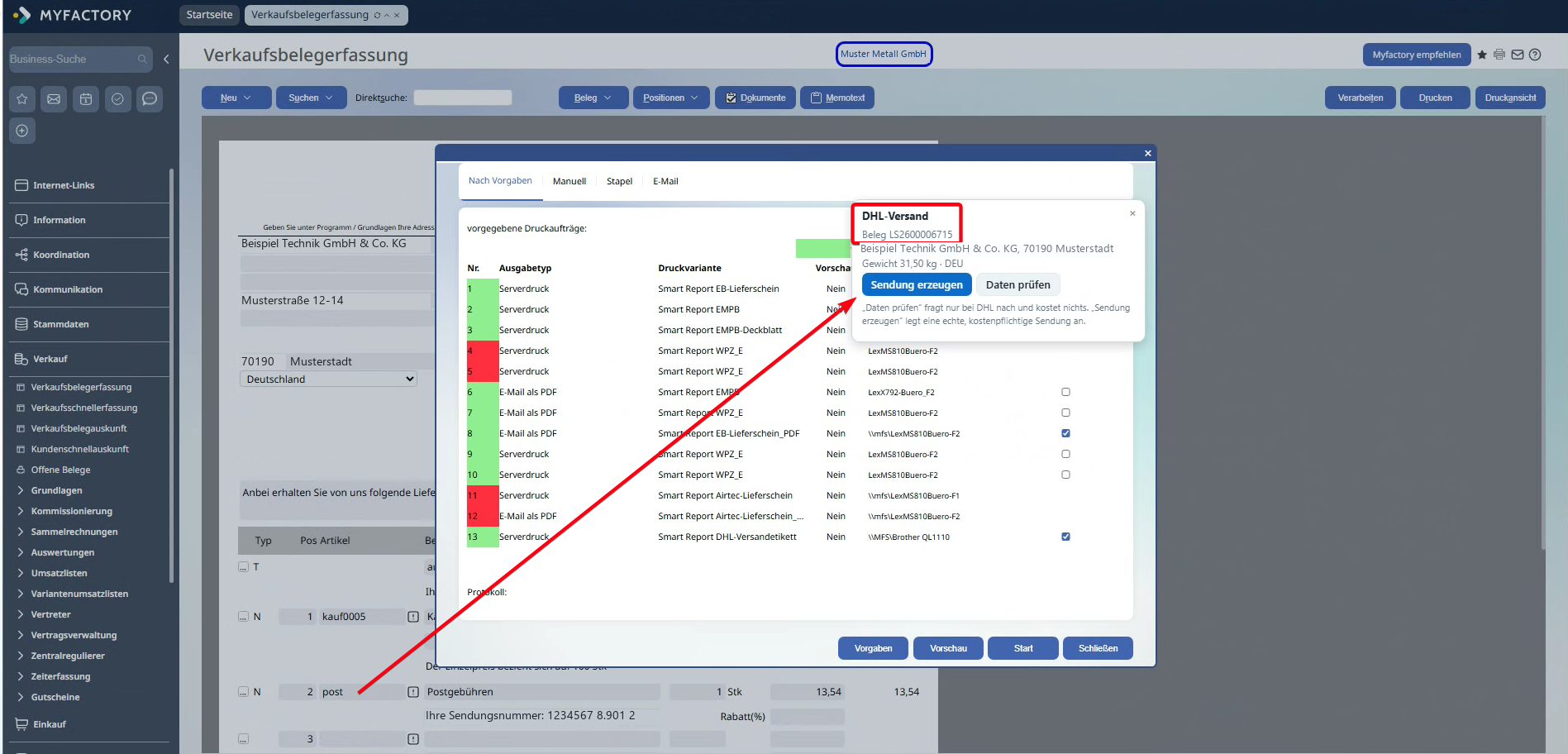Click the plus circle icon in sidebar
This screenshot has width=1568, height=754.
[x=22, y=131]
